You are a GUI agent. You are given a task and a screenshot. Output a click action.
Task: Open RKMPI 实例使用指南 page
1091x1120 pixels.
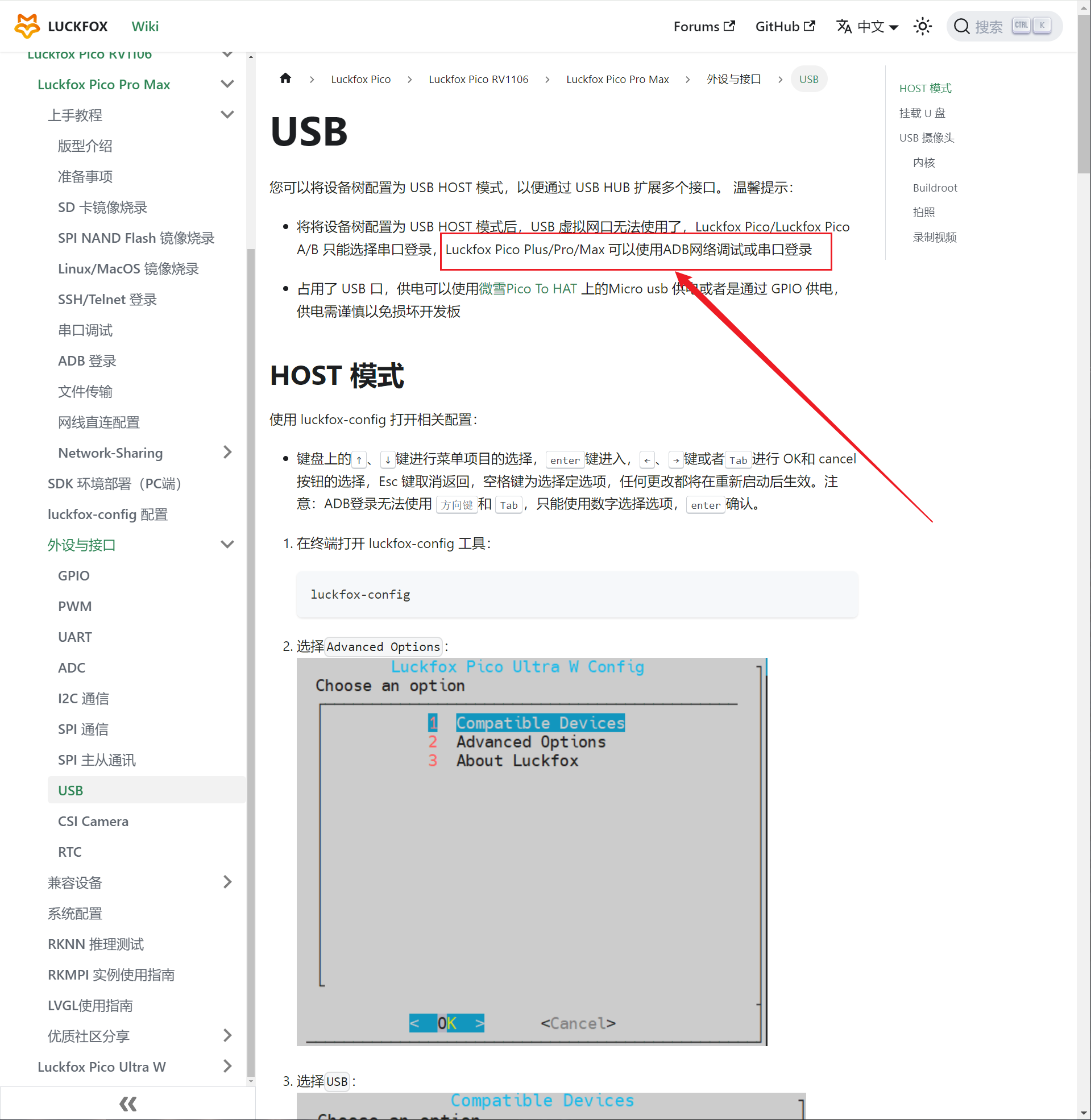tap(111, 974)
